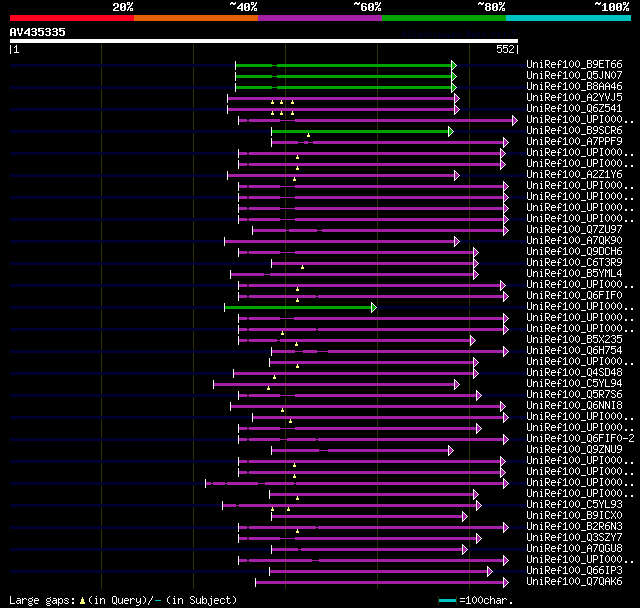The image size is (640, 608).
Task: Select the UniRef100_Q7QAK6 label
Action: 574,582
